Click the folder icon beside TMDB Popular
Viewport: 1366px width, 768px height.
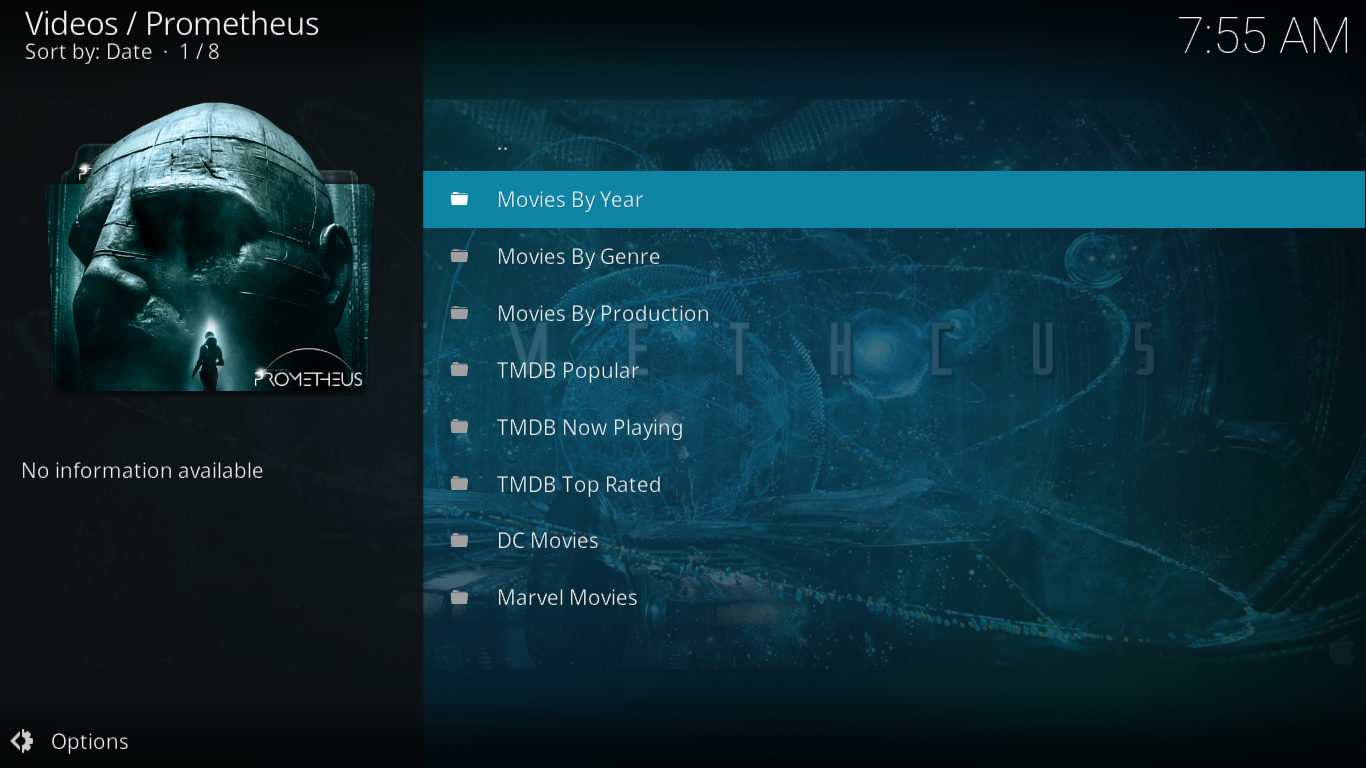pyautogui.click(x=459, y=370)
